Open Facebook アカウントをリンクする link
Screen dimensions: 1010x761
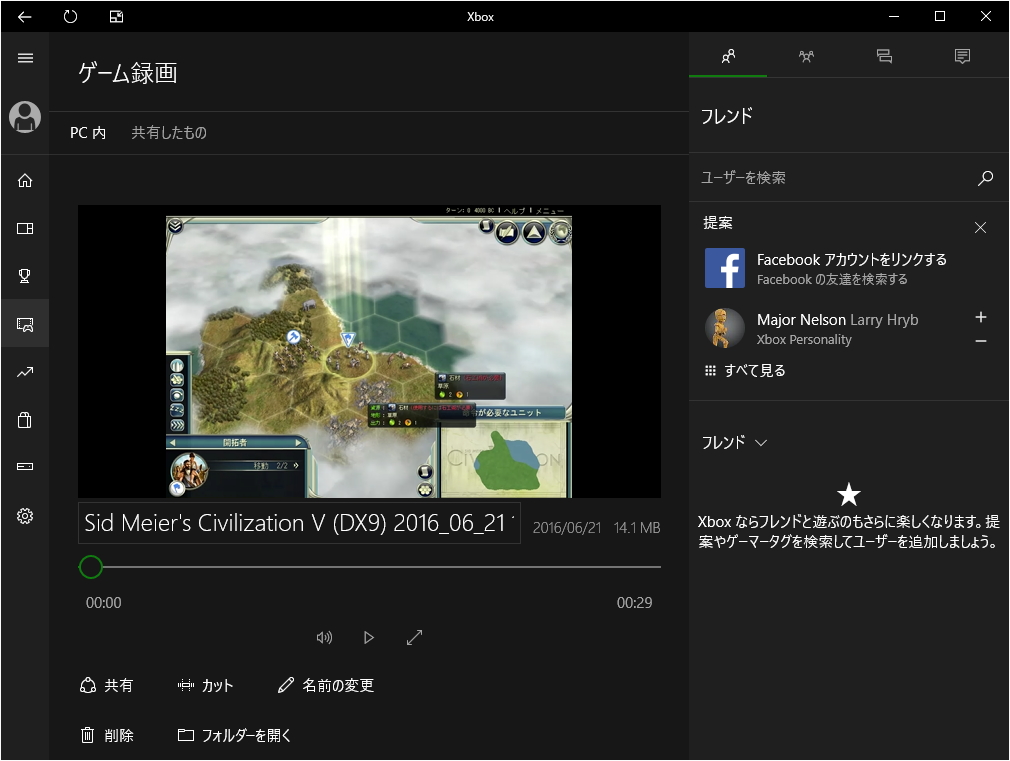(852, 260)
